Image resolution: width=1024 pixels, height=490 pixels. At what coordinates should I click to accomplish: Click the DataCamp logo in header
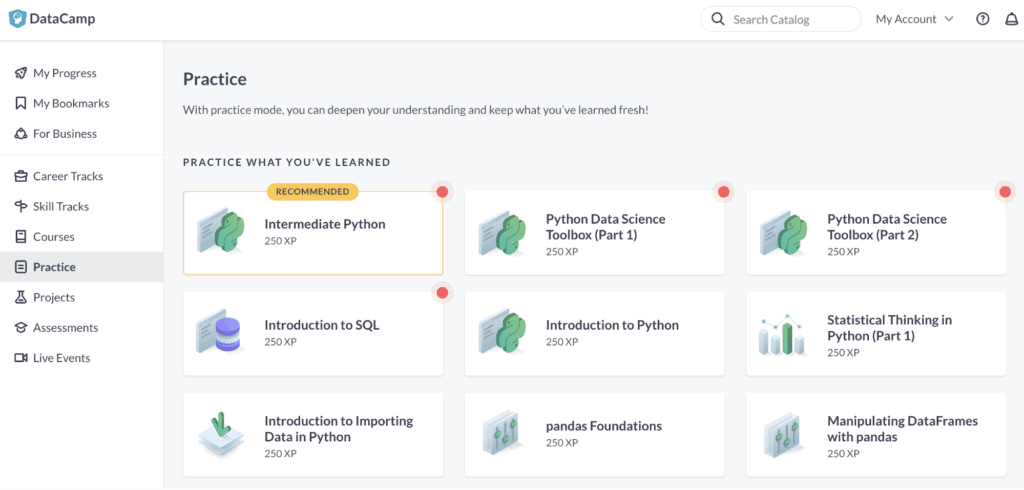click(x=53, y=19)
